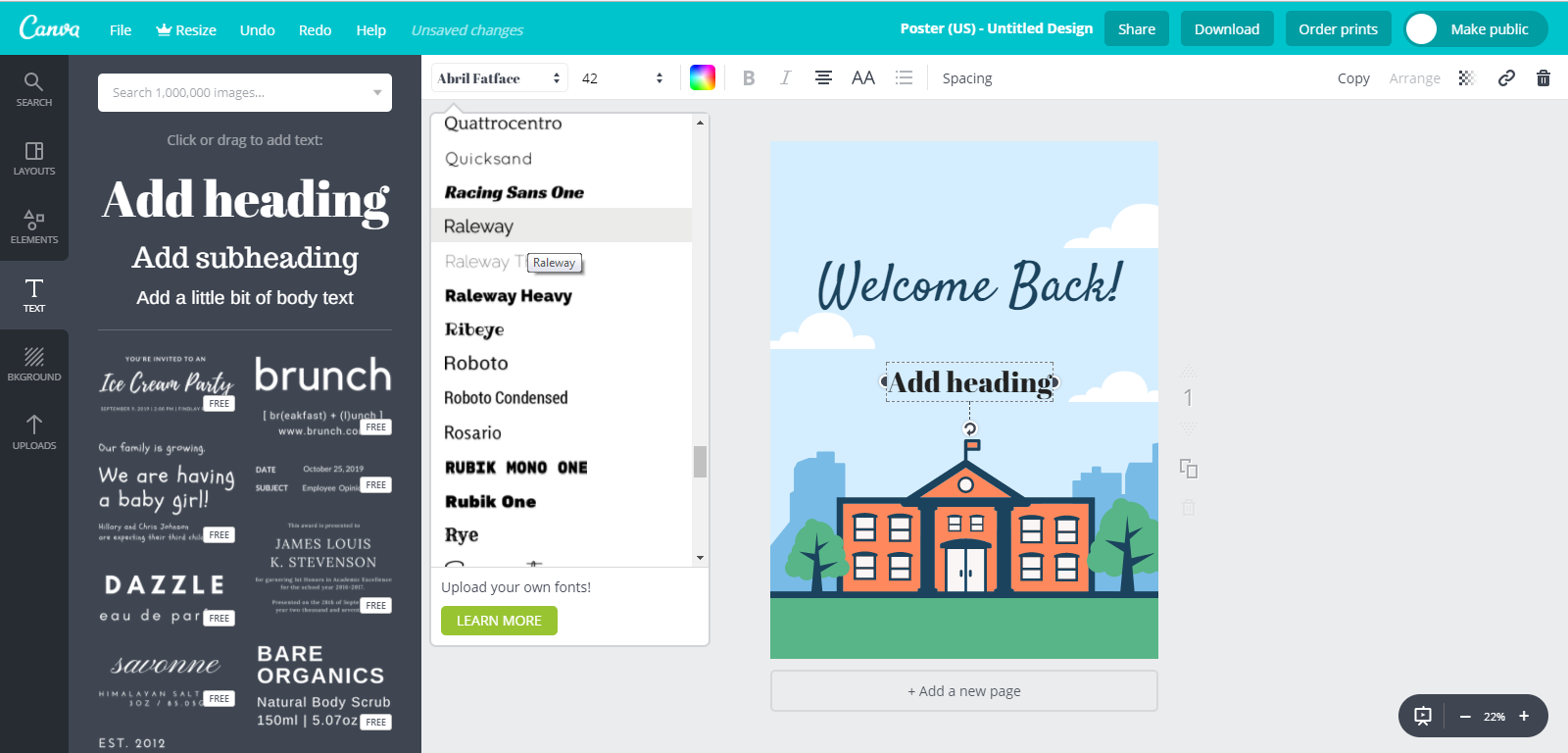Select the Rye font

[562, 534]
